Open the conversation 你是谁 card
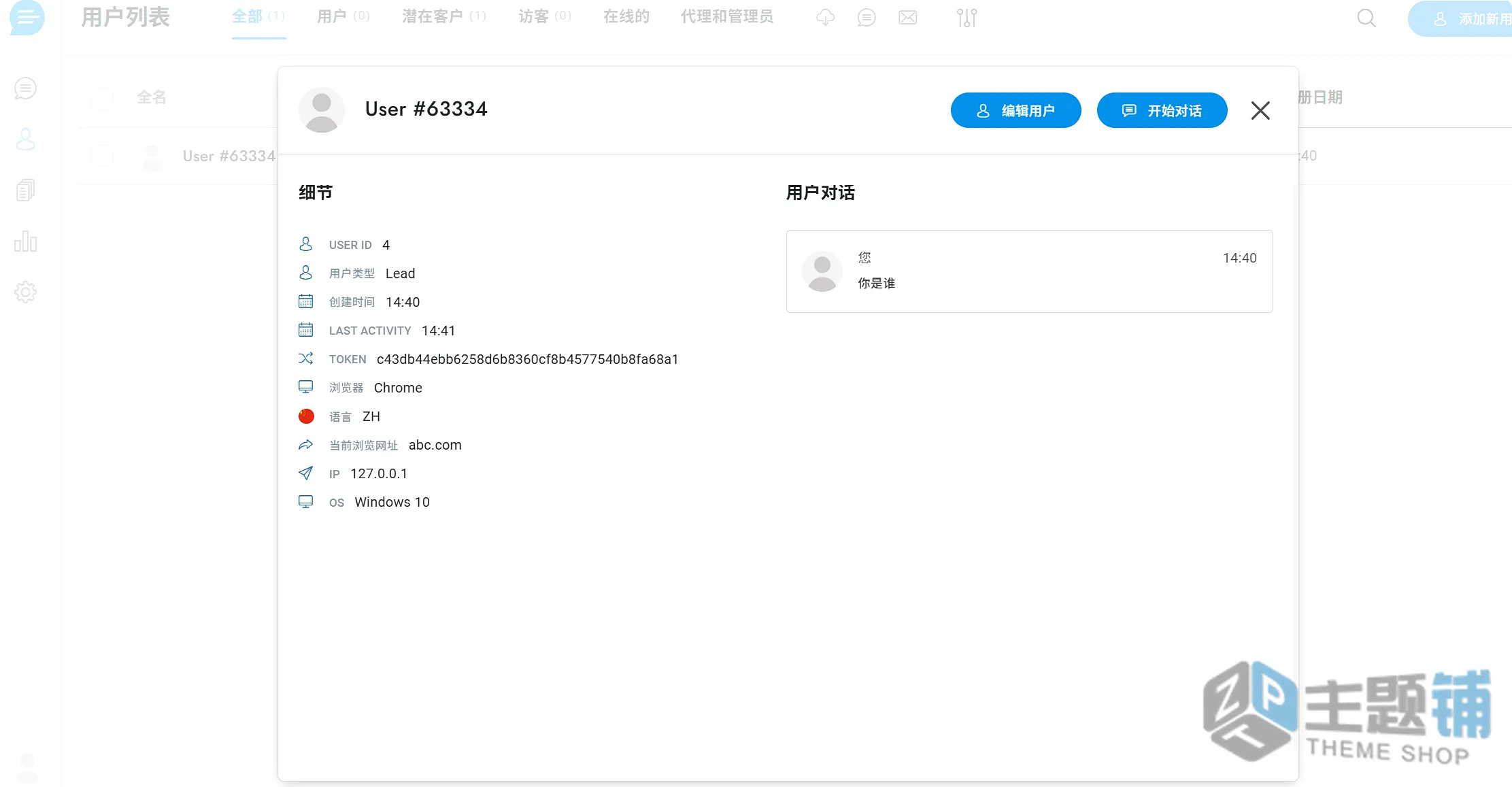 (x=1030, y=271)
